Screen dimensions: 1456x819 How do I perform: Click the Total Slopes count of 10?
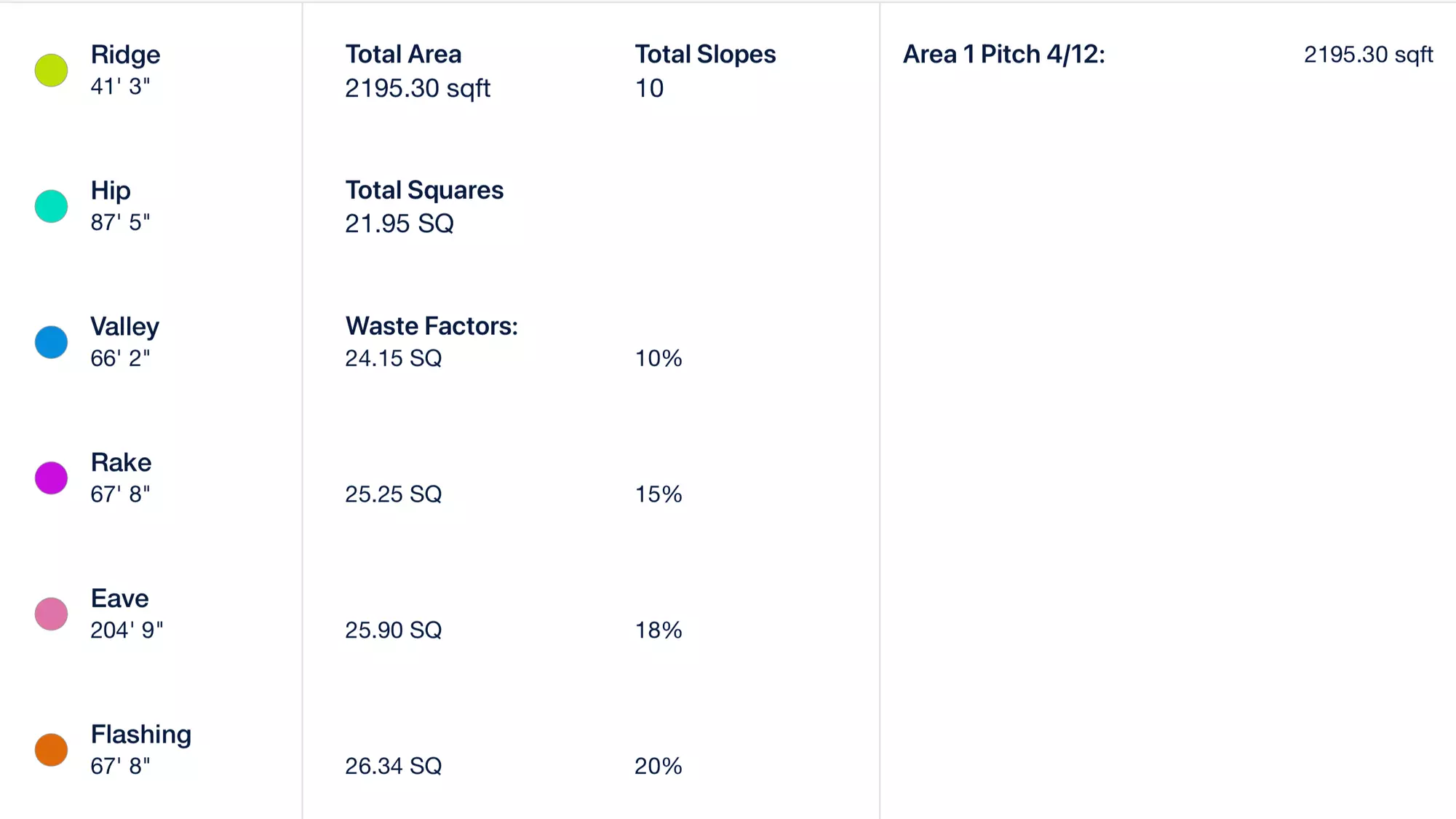(x=649, y=88)
